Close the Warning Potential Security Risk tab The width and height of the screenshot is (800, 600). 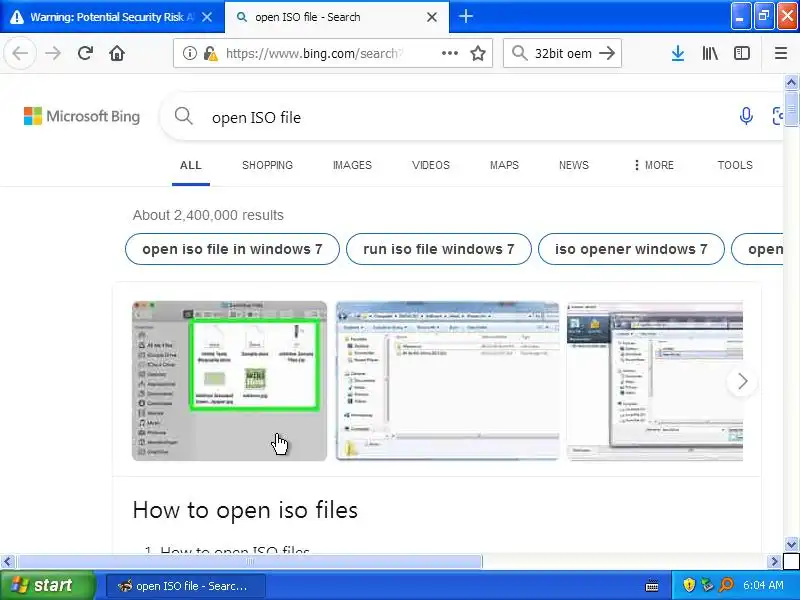[x=207, y=17]
